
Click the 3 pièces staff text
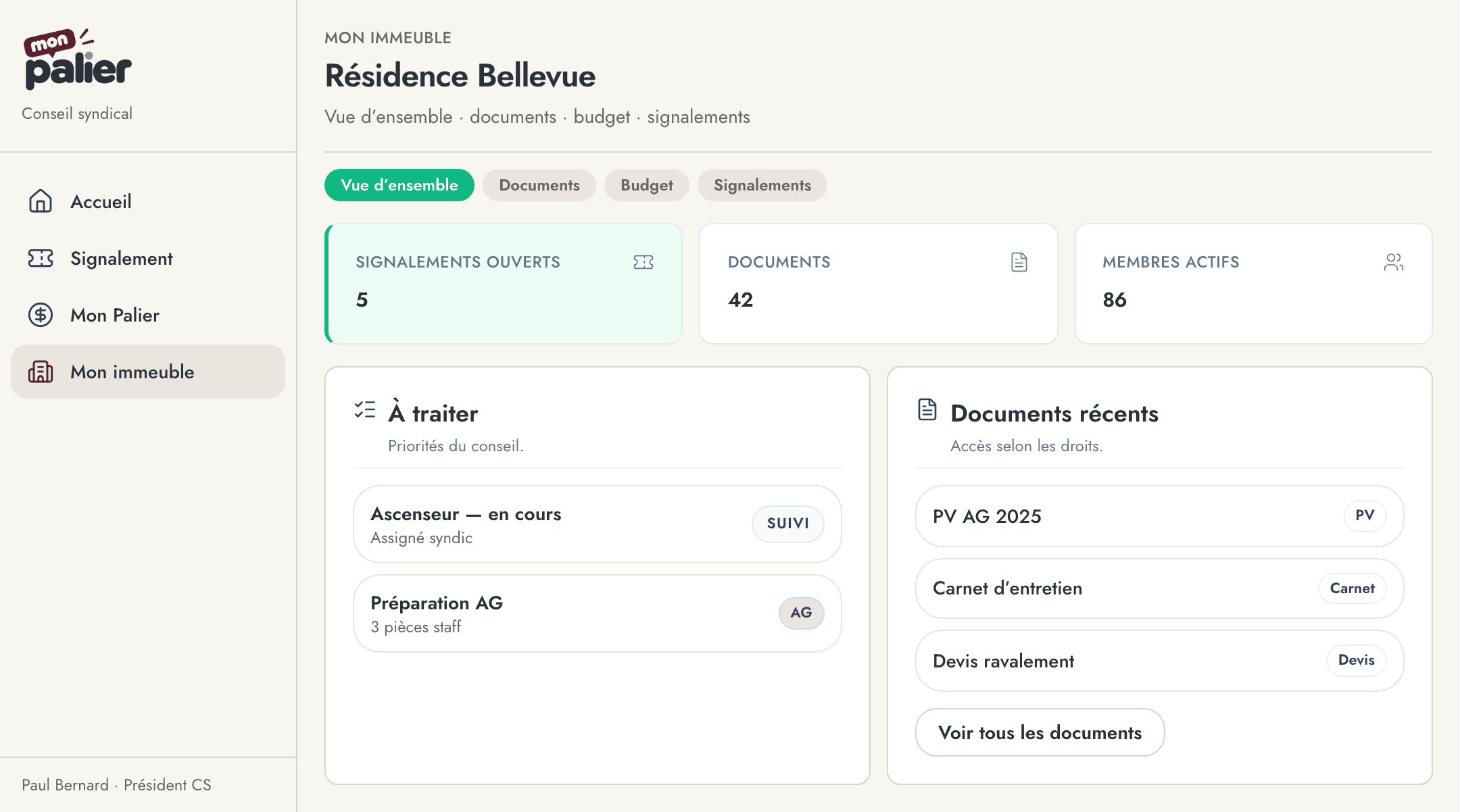[416, 627]
